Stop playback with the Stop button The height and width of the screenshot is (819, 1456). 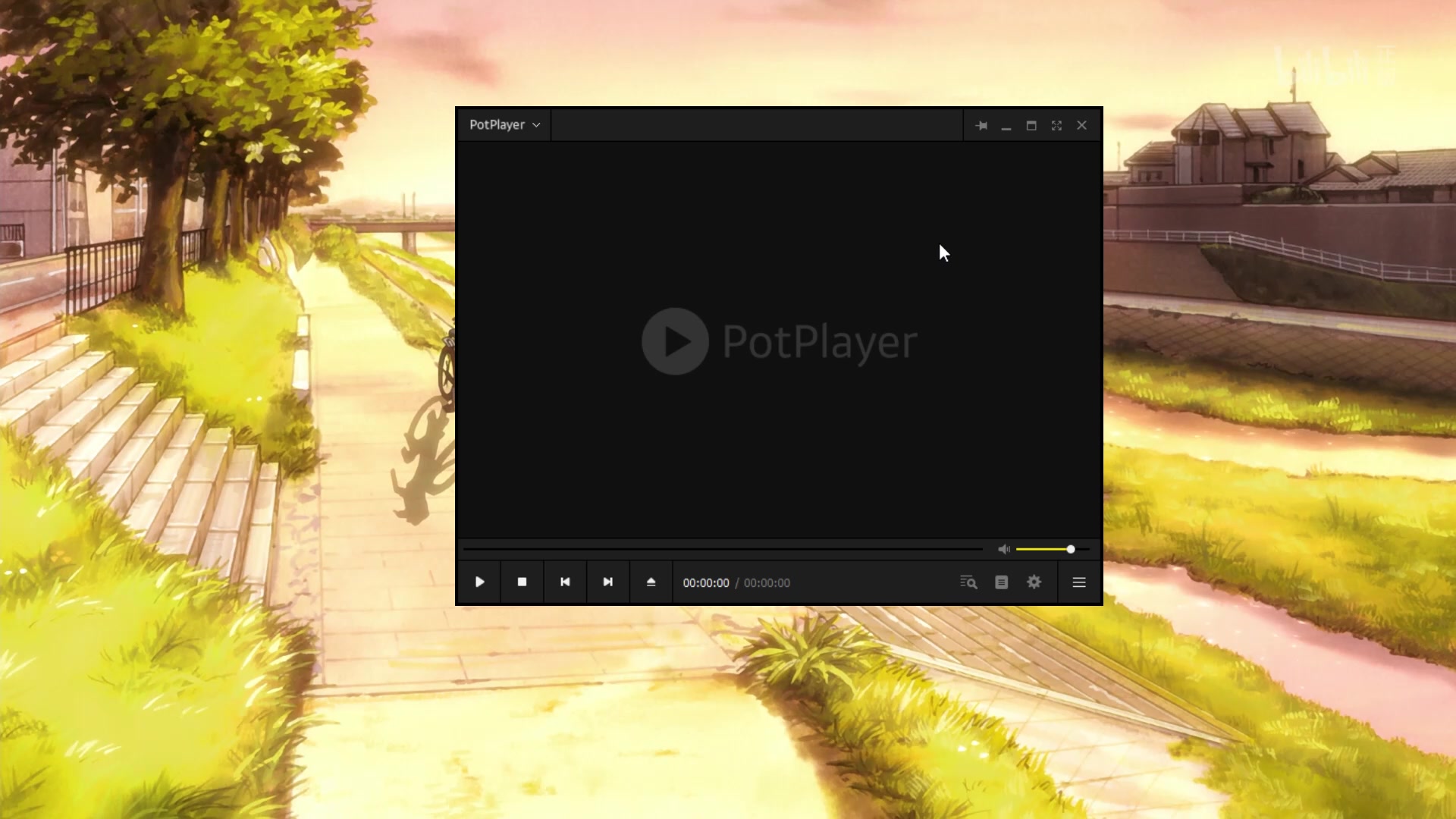[522, 582]
